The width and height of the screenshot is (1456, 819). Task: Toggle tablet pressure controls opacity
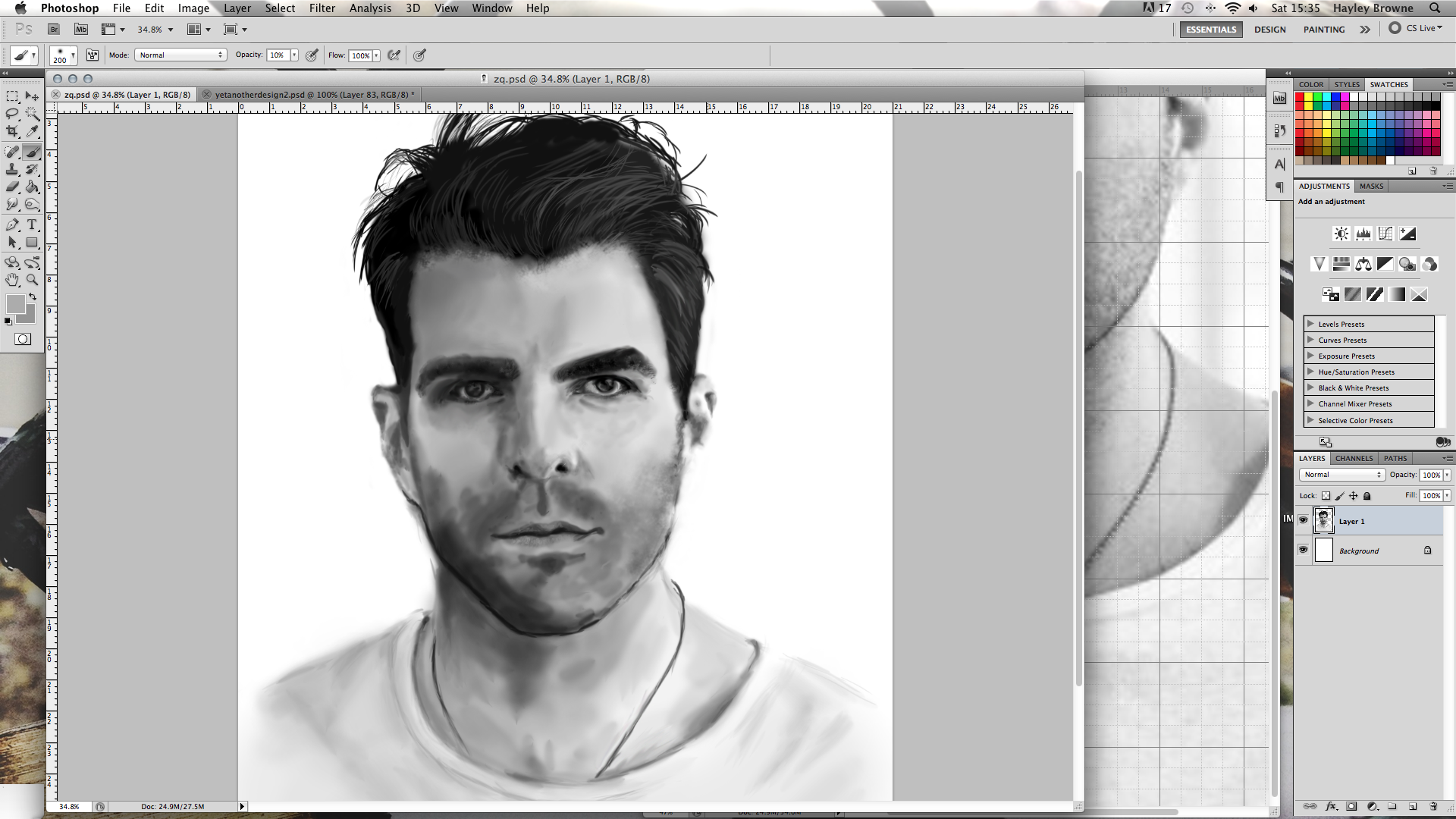point(312,55)
